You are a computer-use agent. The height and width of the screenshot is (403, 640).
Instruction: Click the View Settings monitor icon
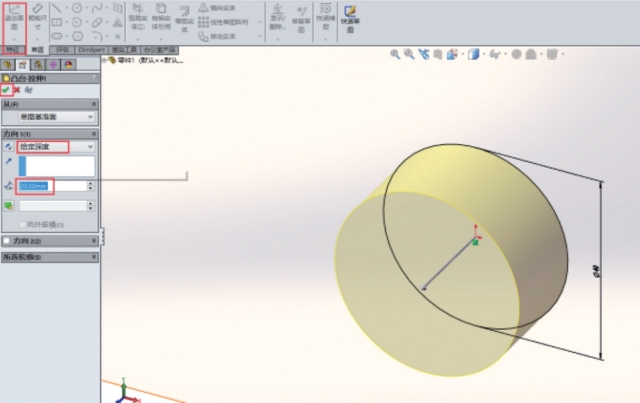click(x=552, y=54)
